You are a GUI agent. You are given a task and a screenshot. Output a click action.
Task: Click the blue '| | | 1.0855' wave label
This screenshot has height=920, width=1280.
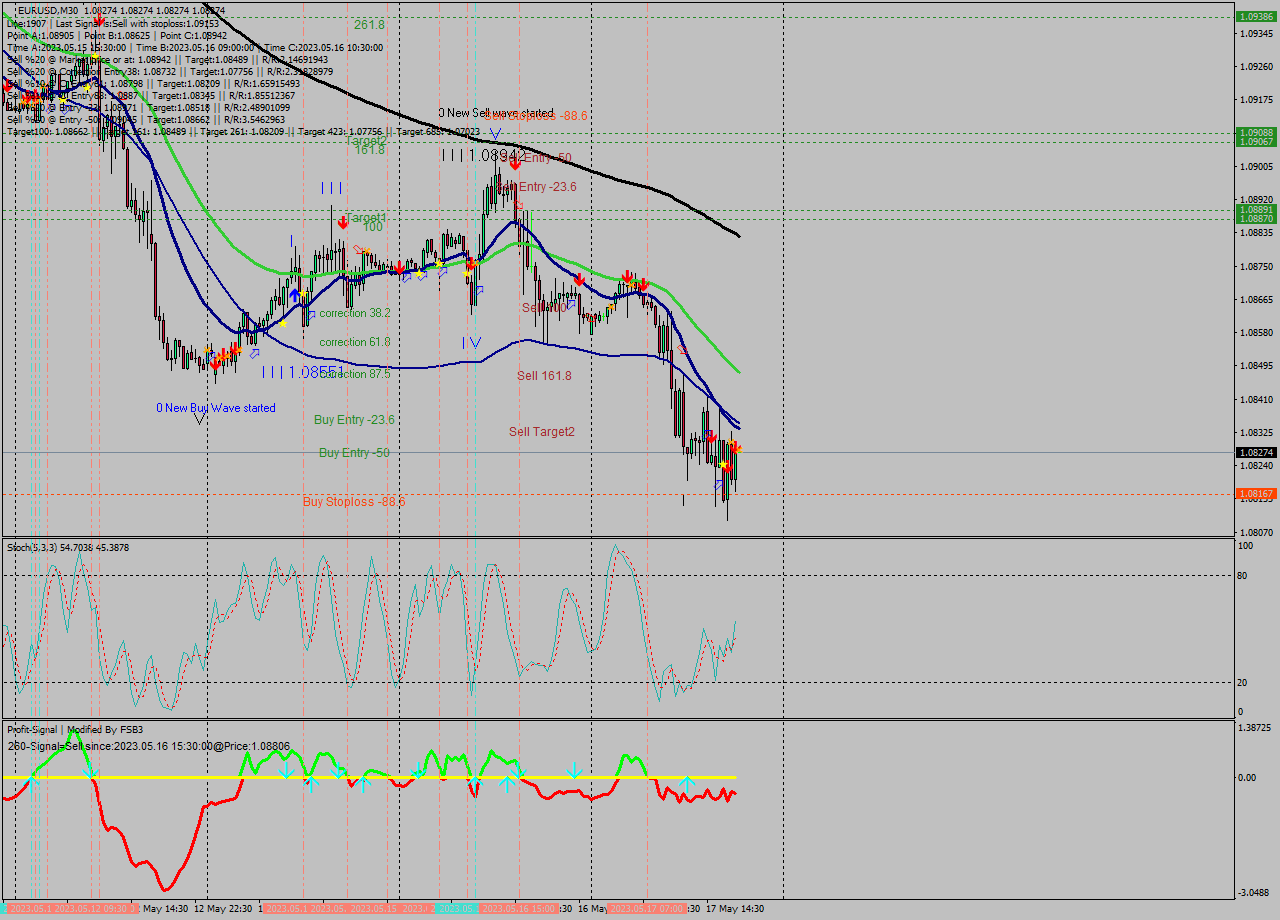click(x=303, y=372)
